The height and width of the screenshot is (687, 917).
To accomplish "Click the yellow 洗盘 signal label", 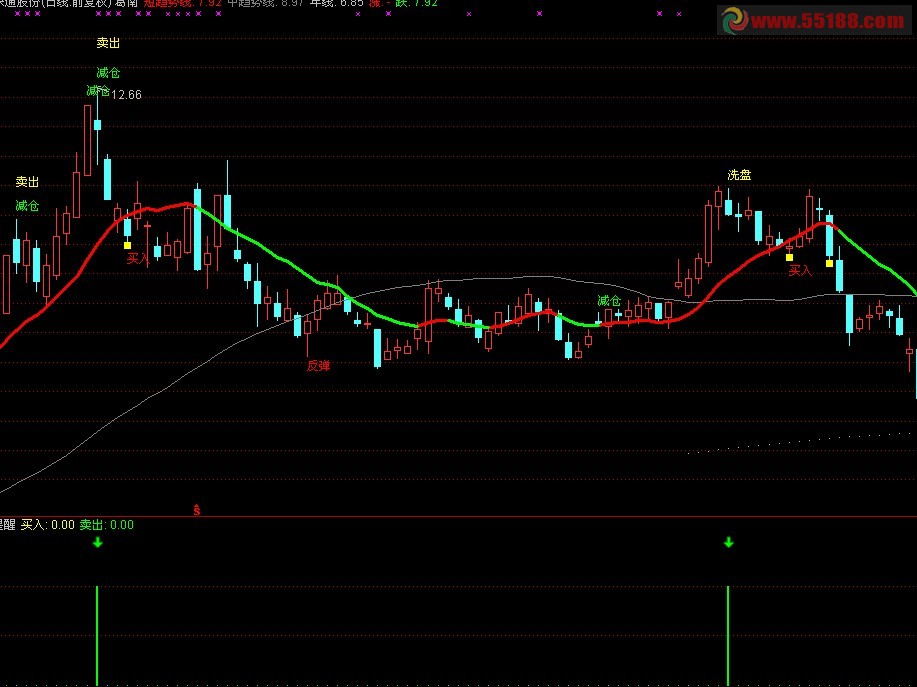I will pyautogui.click(x=739, y=174).
